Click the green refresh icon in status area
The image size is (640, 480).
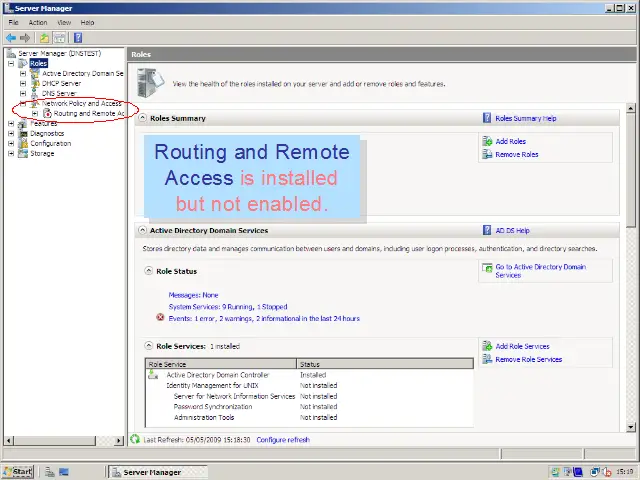point(135,439)
